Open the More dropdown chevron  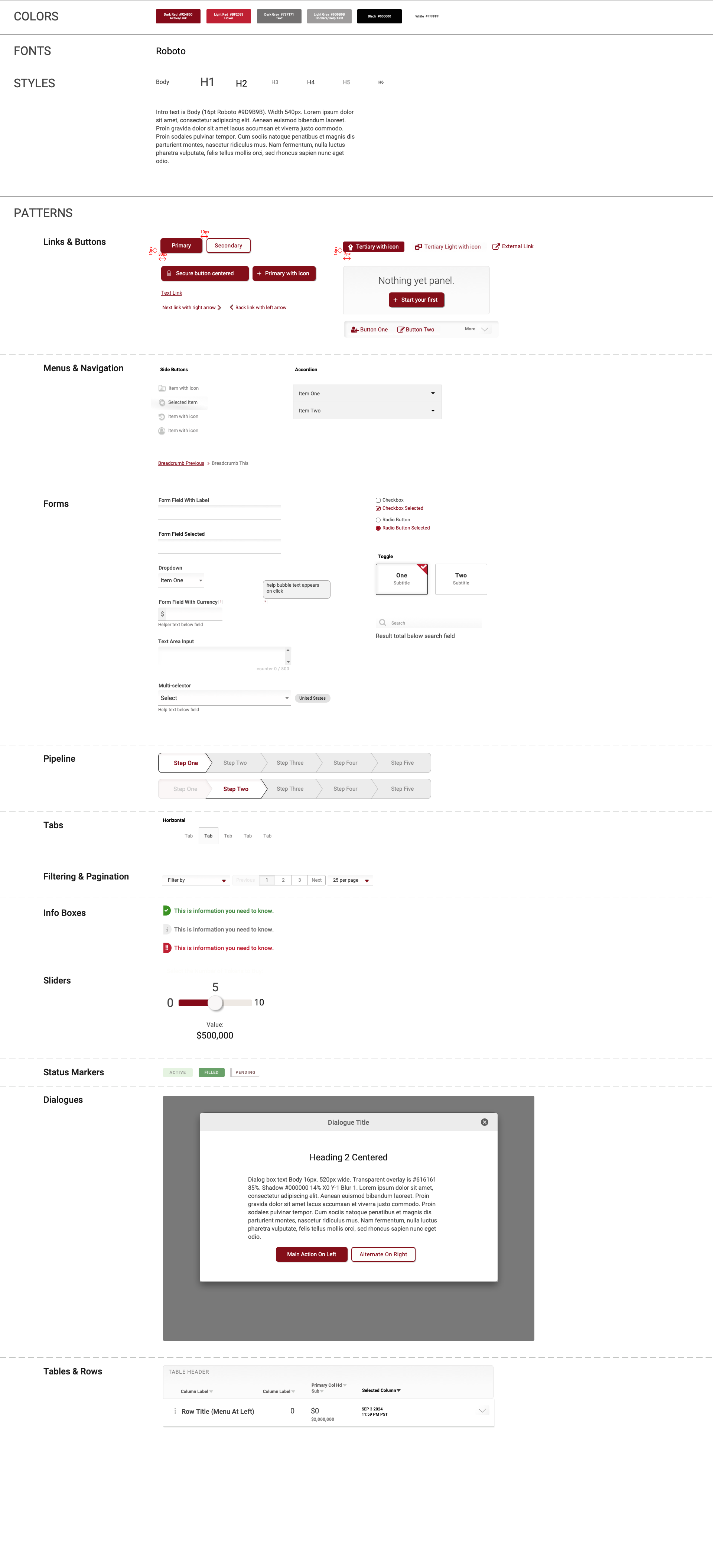(x=485, y=329)
